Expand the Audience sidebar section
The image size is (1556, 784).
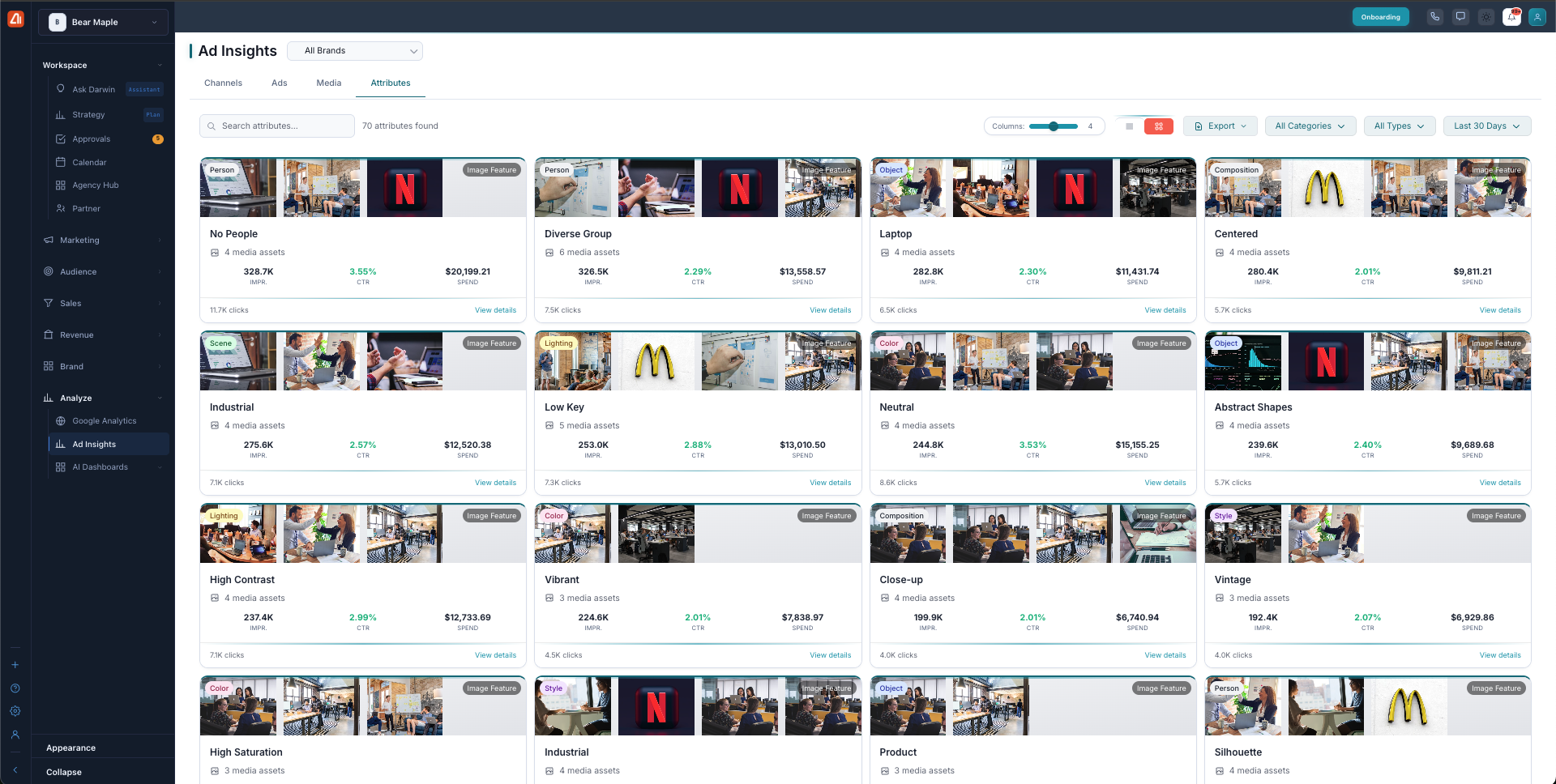103,272
